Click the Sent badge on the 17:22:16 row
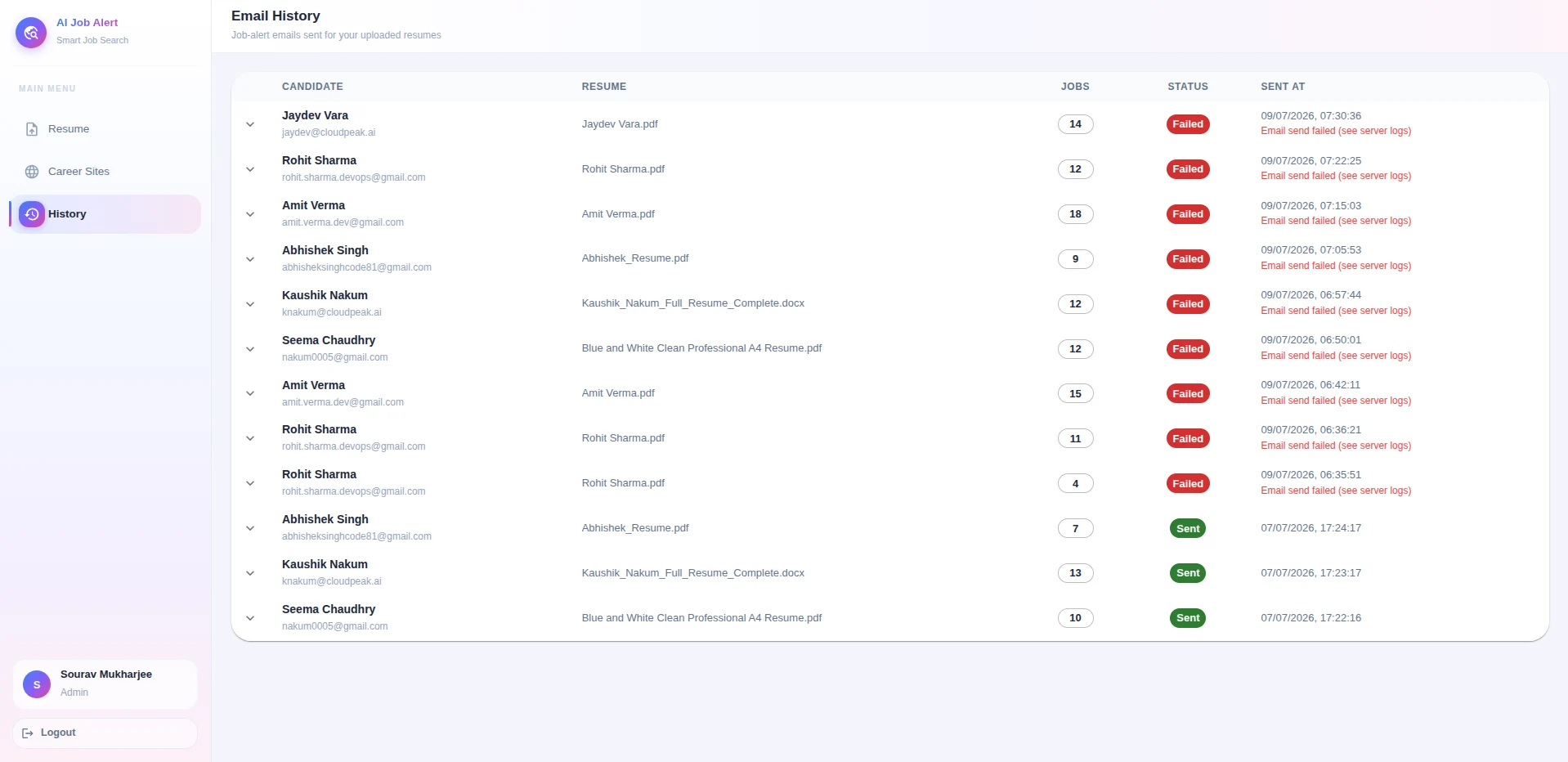 (1188, 618)
